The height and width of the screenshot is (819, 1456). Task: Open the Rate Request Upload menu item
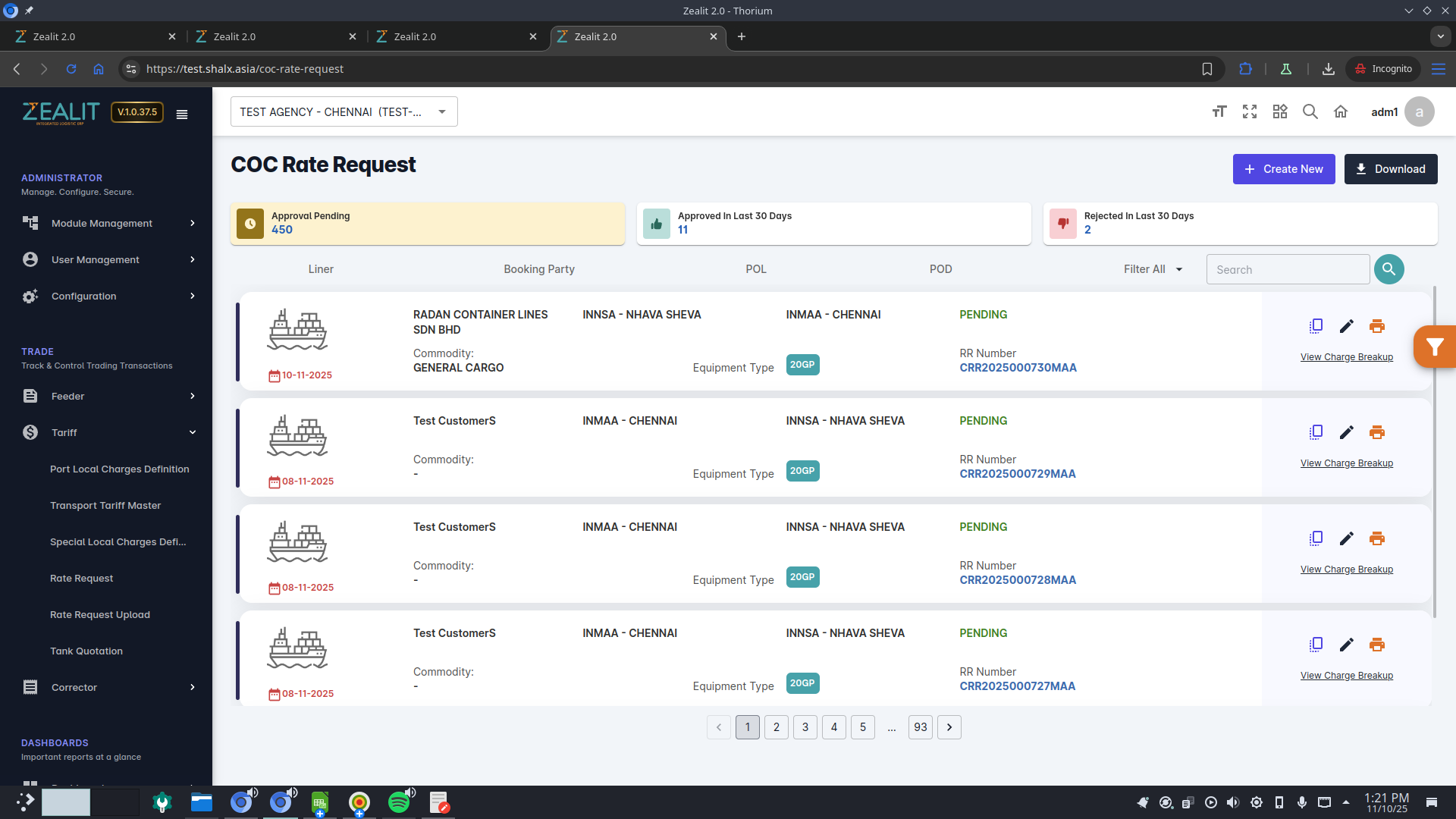click(x=100, y=614)
